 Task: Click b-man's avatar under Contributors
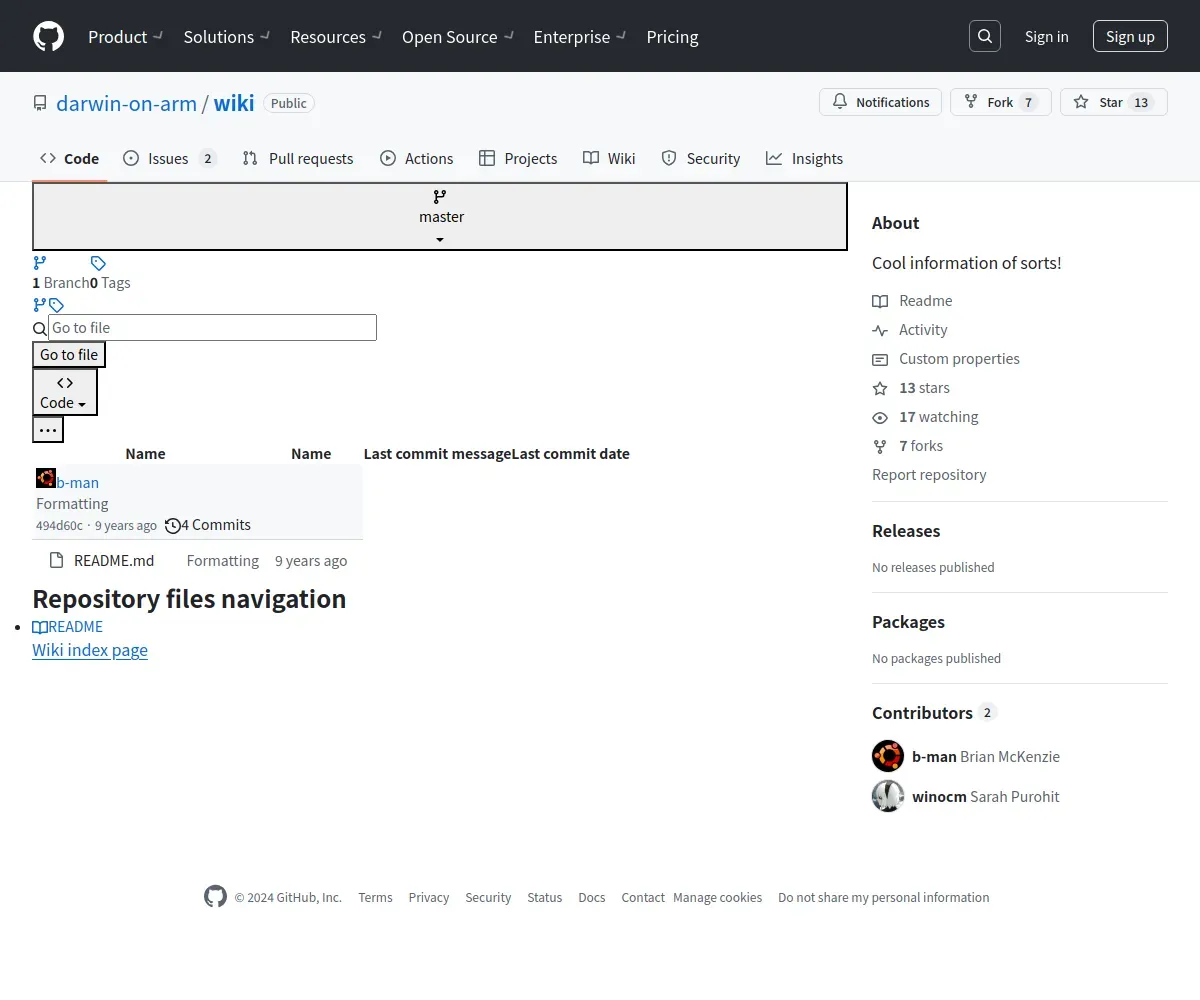[888, 756]
